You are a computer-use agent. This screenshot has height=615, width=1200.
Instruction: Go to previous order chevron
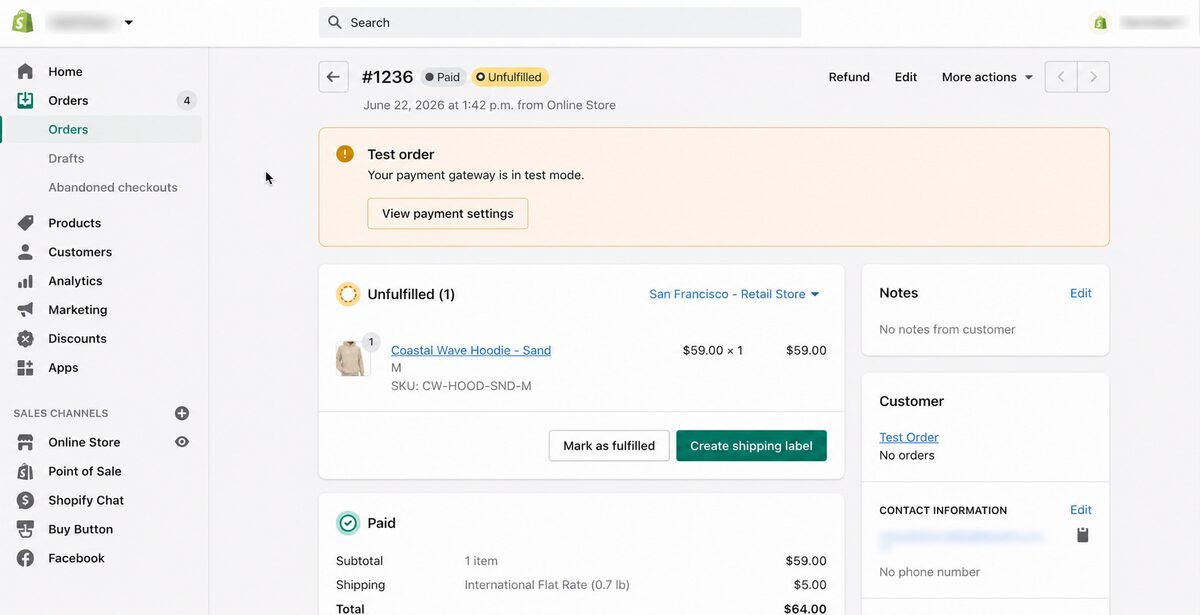click(x=1061, y=77)
